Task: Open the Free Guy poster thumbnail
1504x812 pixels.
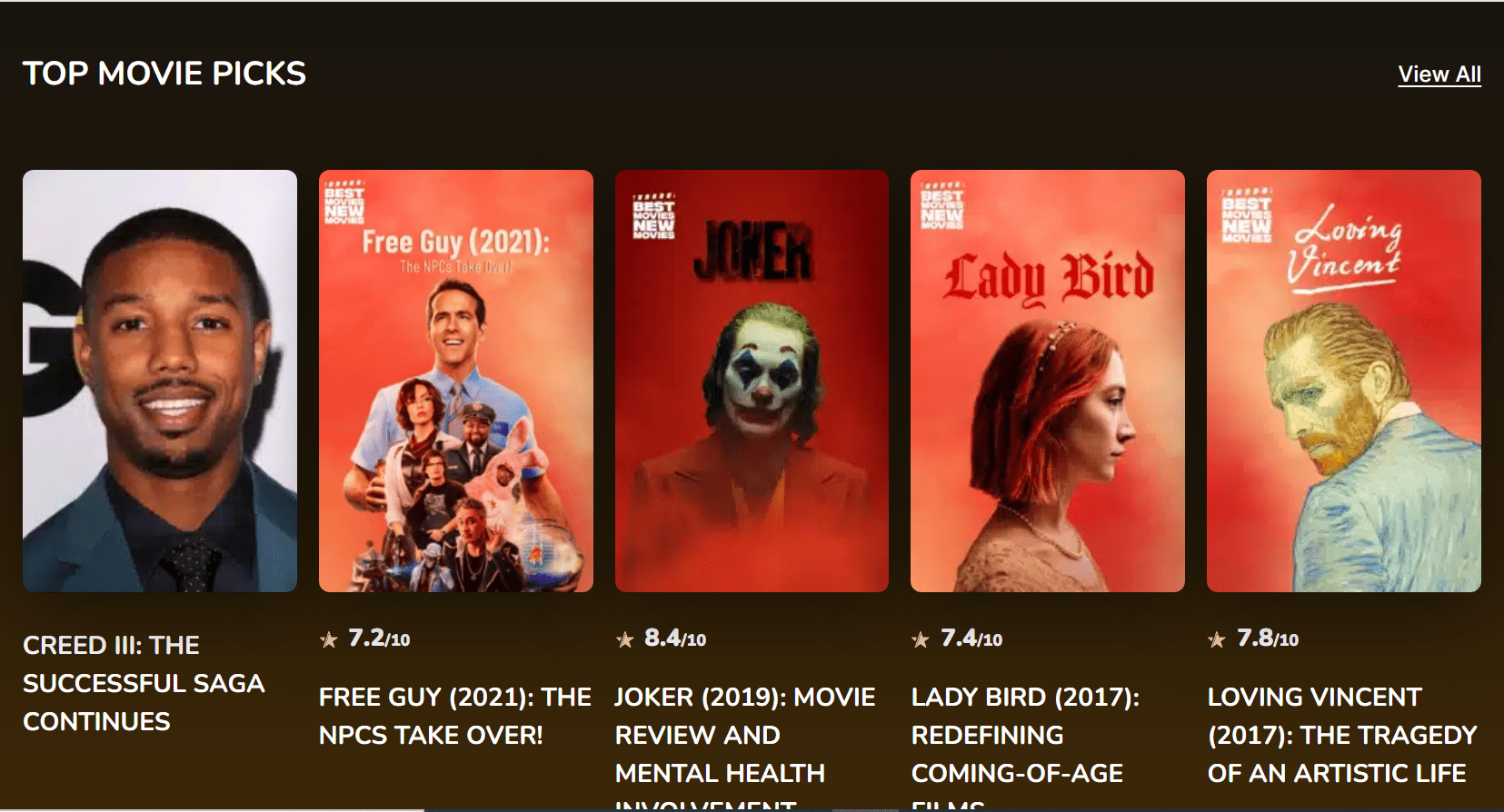Action: [x=456, y=381]
